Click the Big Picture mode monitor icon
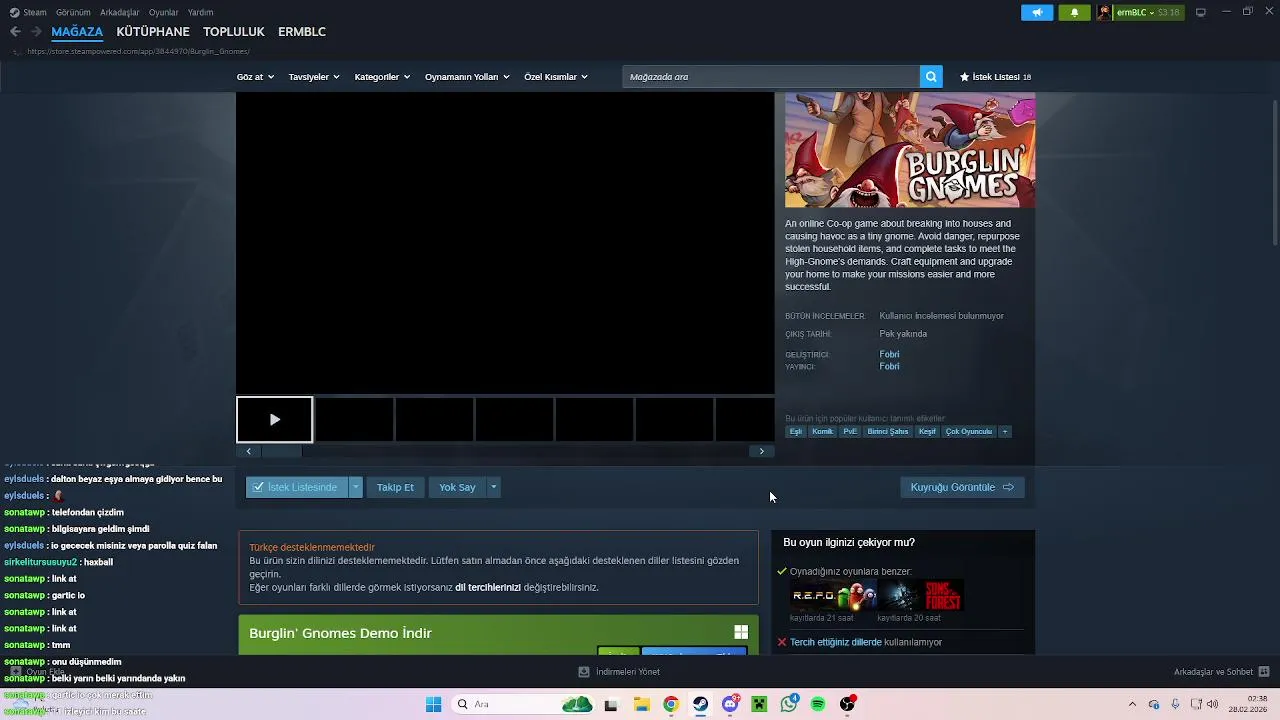Viewport: 1280px width, 720px height. (1200, 12)
